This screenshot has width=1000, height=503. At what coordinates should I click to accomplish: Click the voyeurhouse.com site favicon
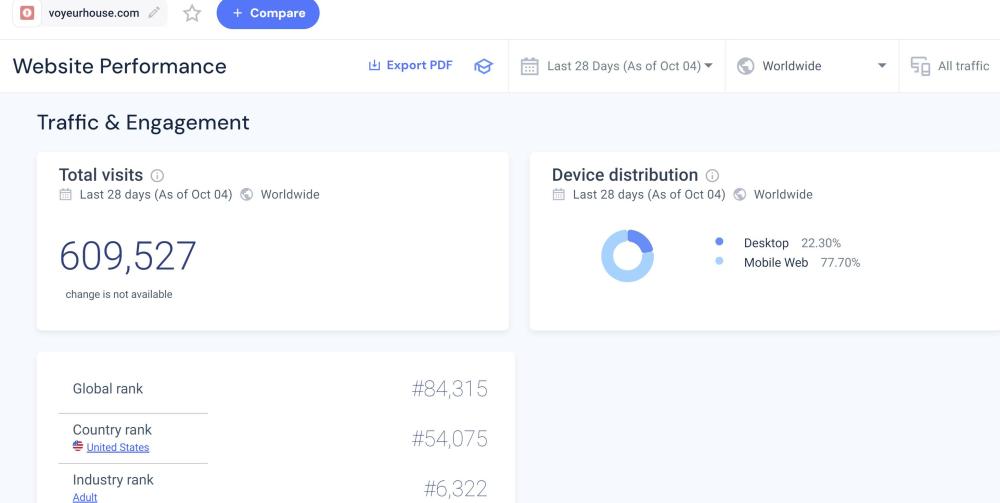[27, 13]
